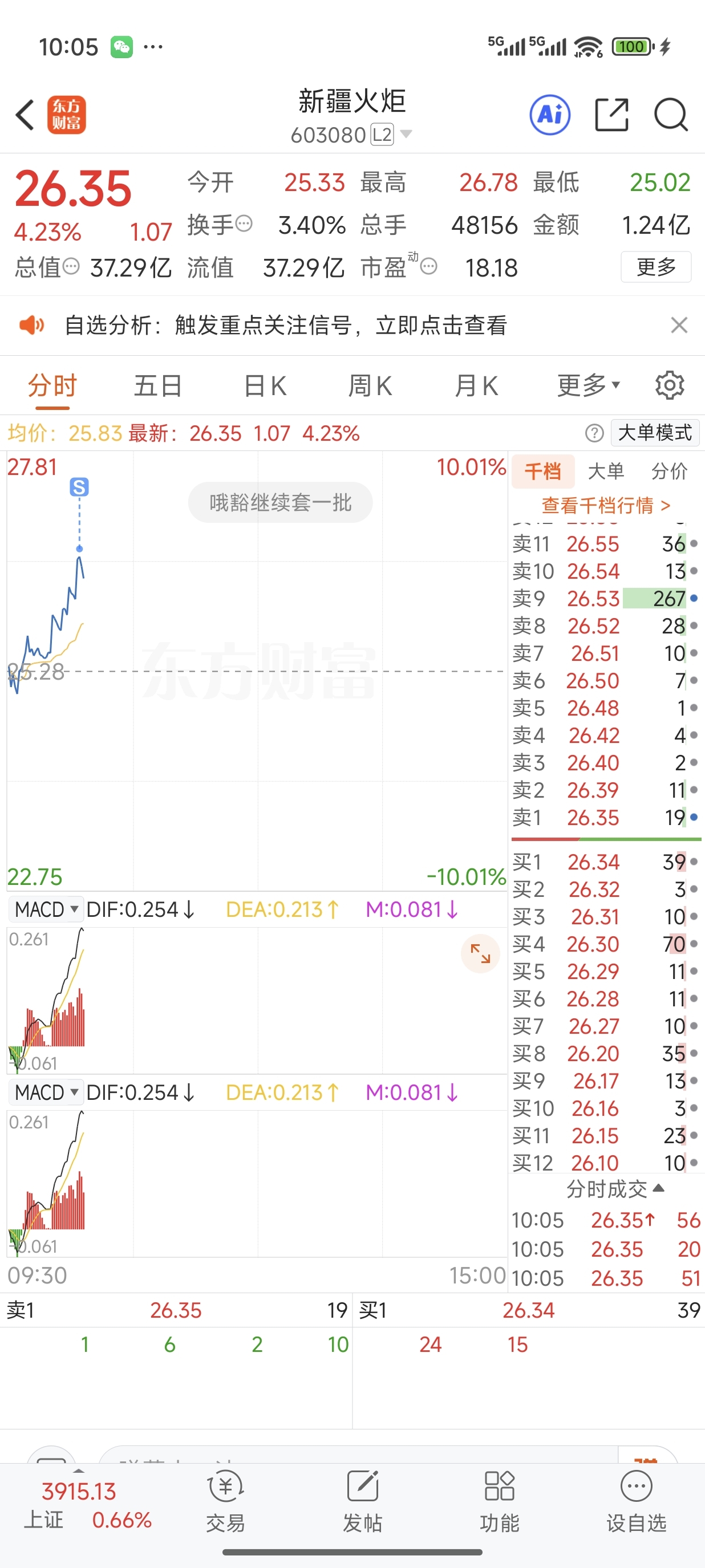Tap the bottom 卖1 26.35 summary row
Screen dimensions: 705x1568
tap(177, 1310)
